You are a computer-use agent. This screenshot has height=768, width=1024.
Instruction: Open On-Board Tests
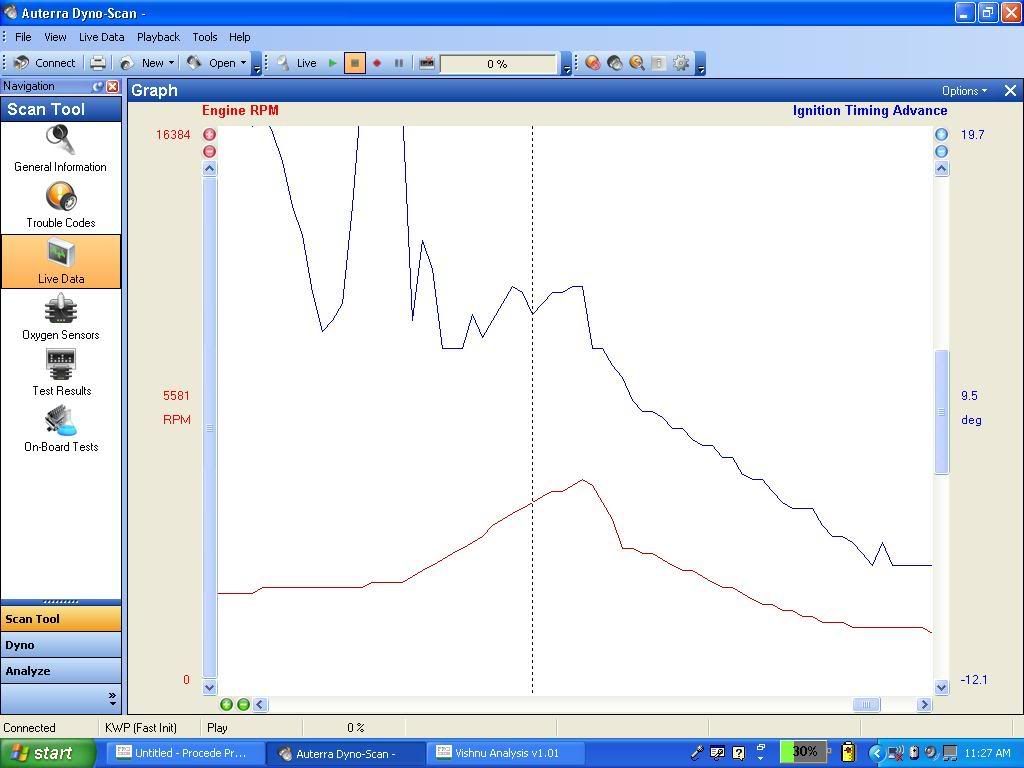click(x=60, y=430)
